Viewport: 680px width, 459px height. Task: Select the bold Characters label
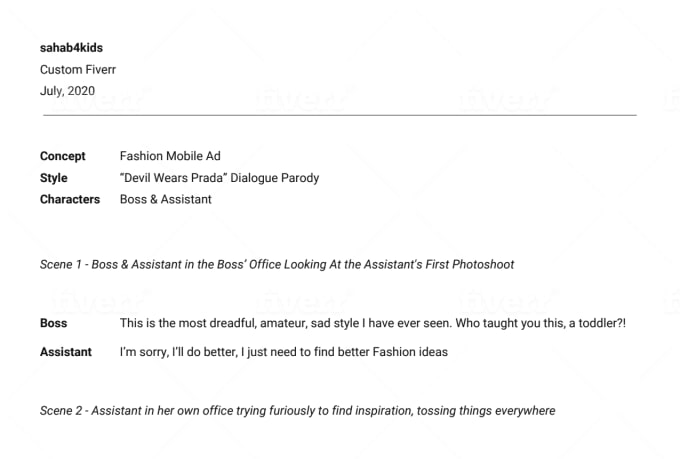point(70,199)
